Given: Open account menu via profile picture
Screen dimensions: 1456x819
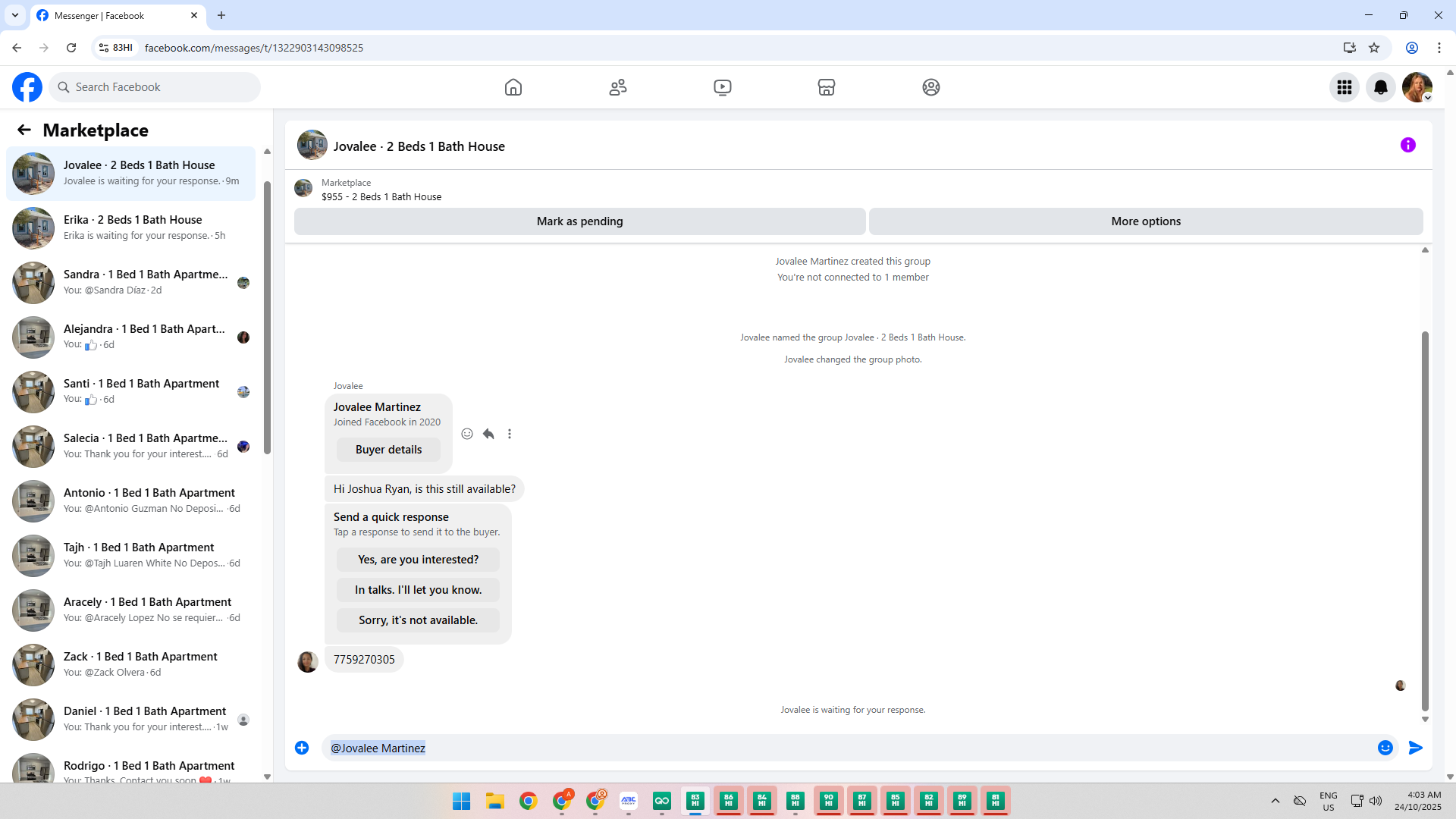Looking at the screenshot, I should click(1417, 87).
